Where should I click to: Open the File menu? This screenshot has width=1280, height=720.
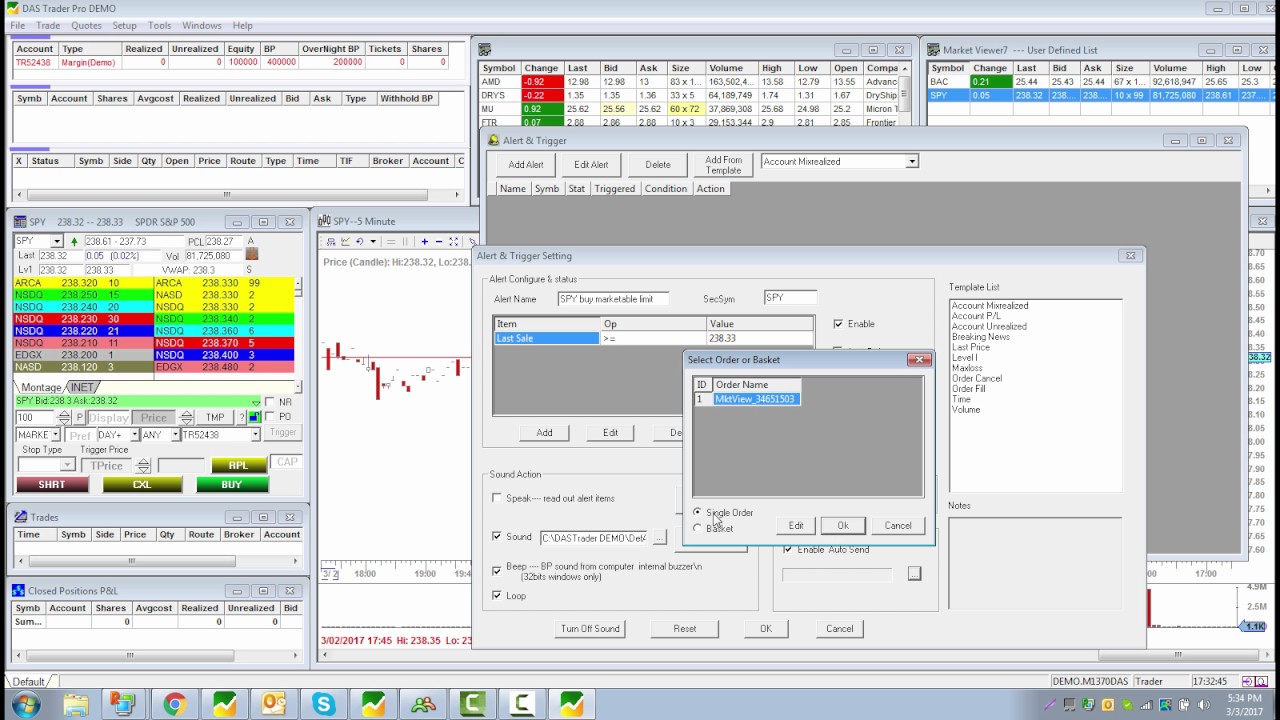17,25
